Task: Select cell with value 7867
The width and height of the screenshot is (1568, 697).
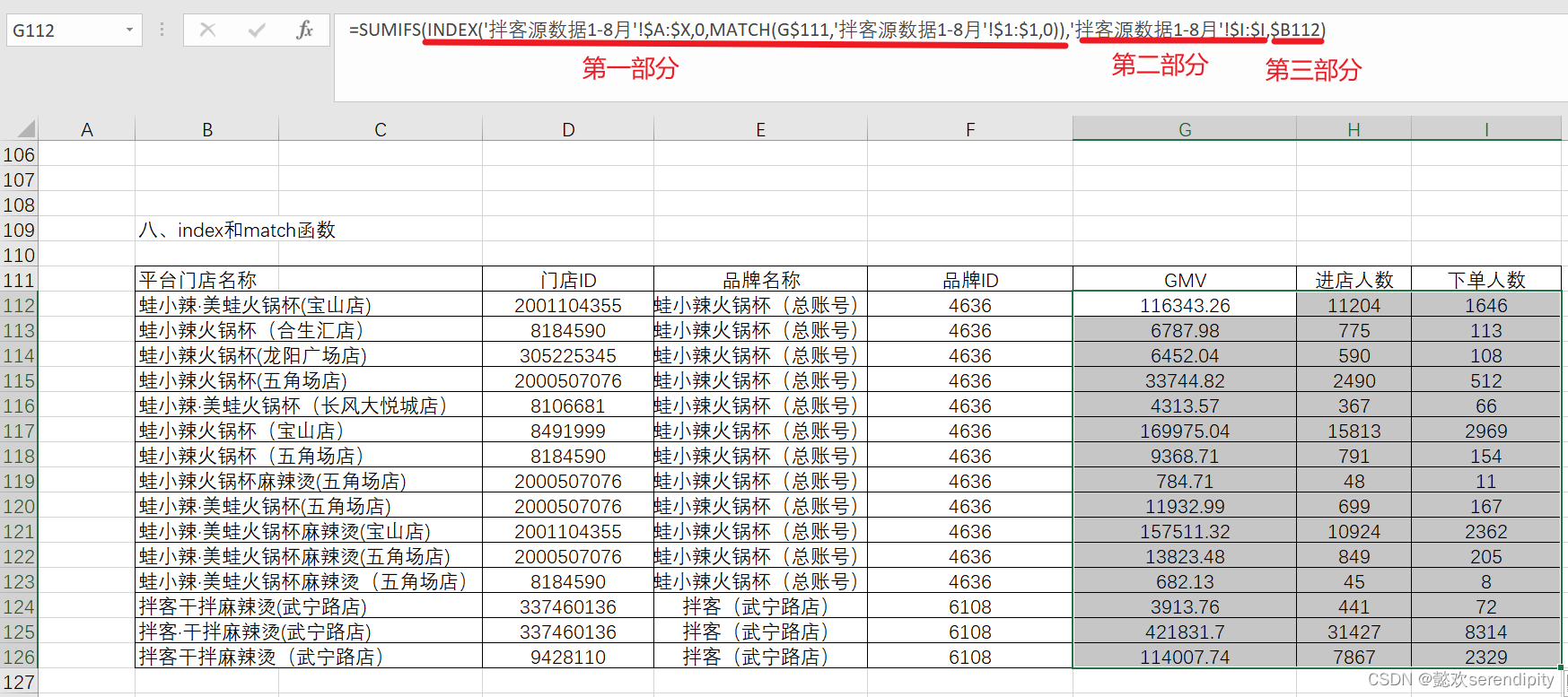Action: [x=1353, y=657]
